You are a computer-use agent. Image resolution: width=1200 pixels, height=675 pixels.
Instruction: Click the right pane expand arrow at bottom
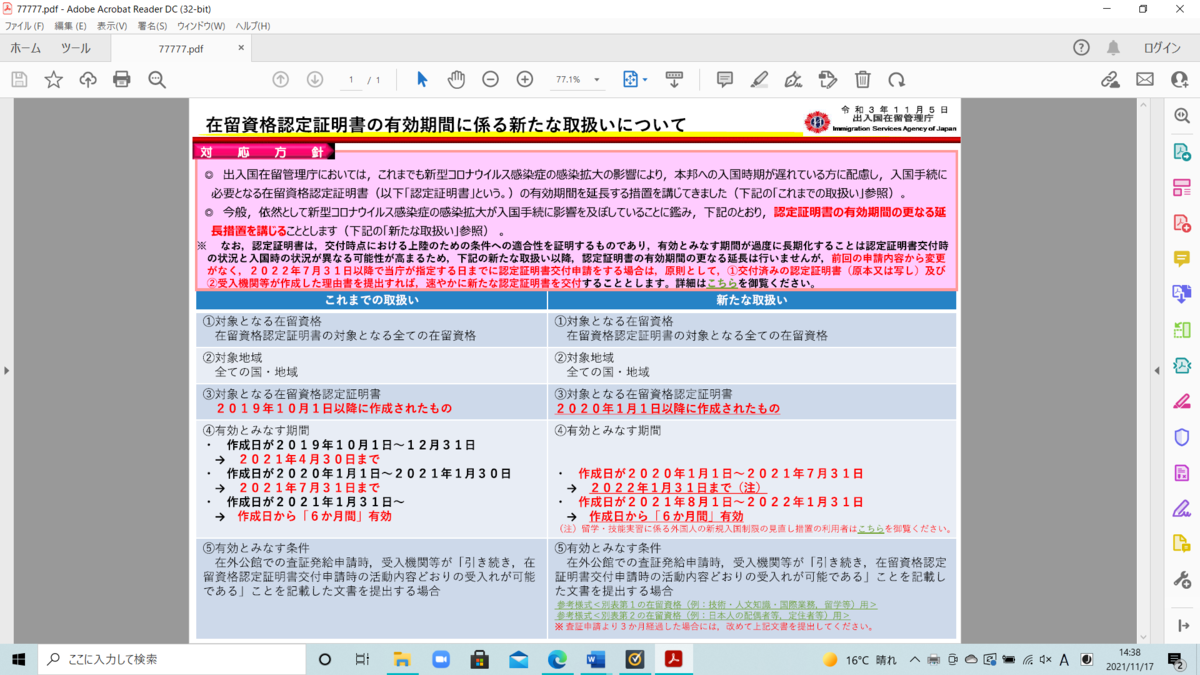click(x=1181, y=625)
